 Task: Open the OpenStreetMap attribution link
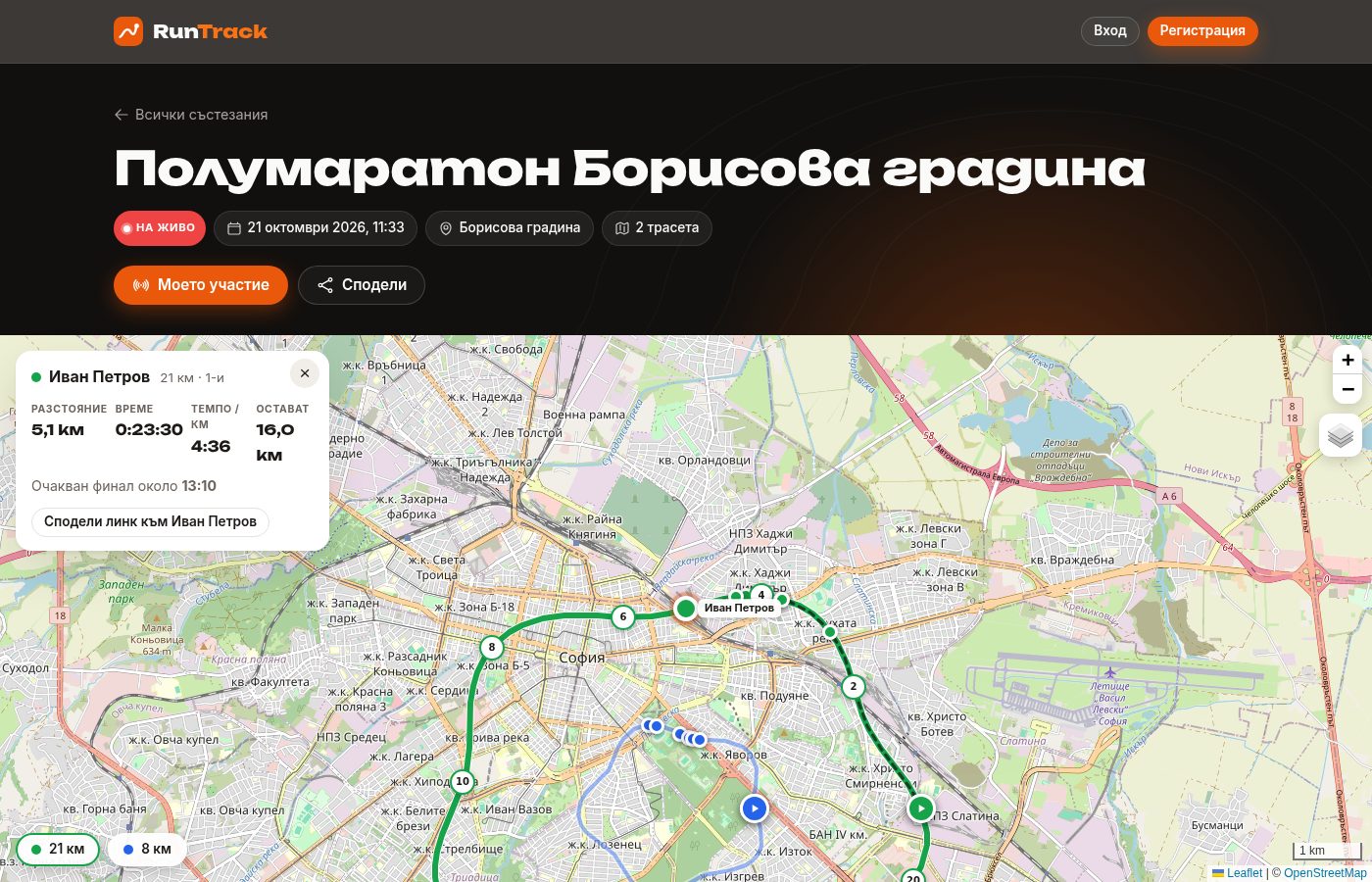click(x=1325, y=873)
